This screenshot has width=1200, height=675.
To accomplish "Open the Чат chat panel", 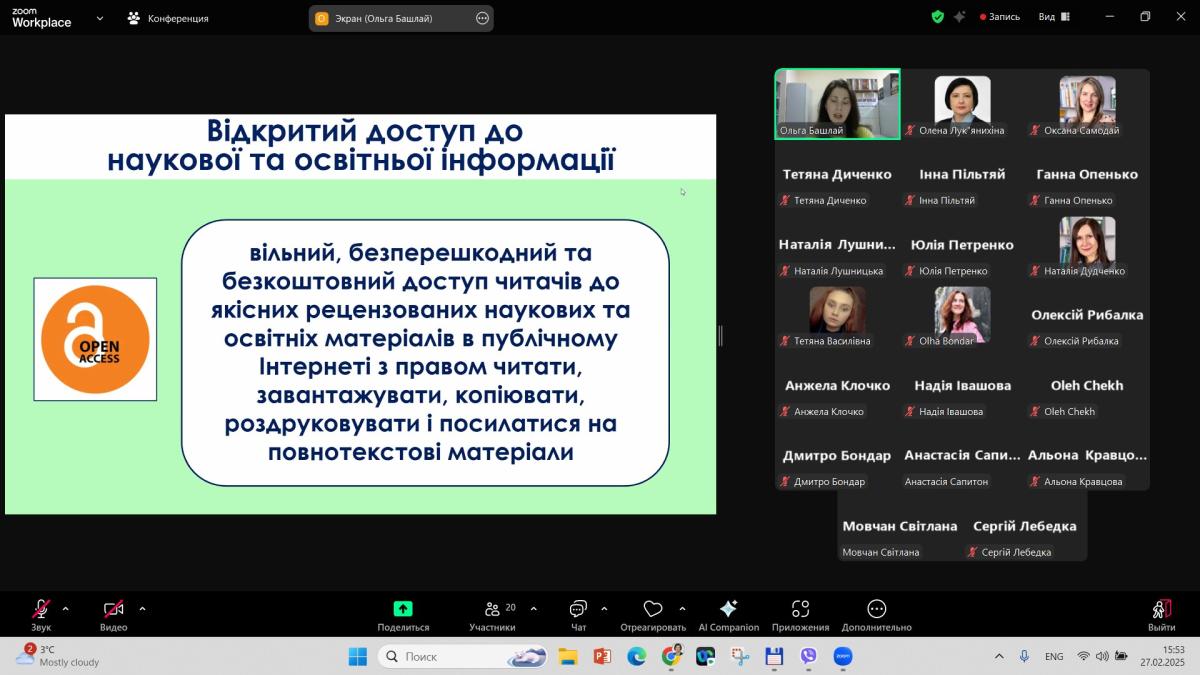I will coord(578,610).
